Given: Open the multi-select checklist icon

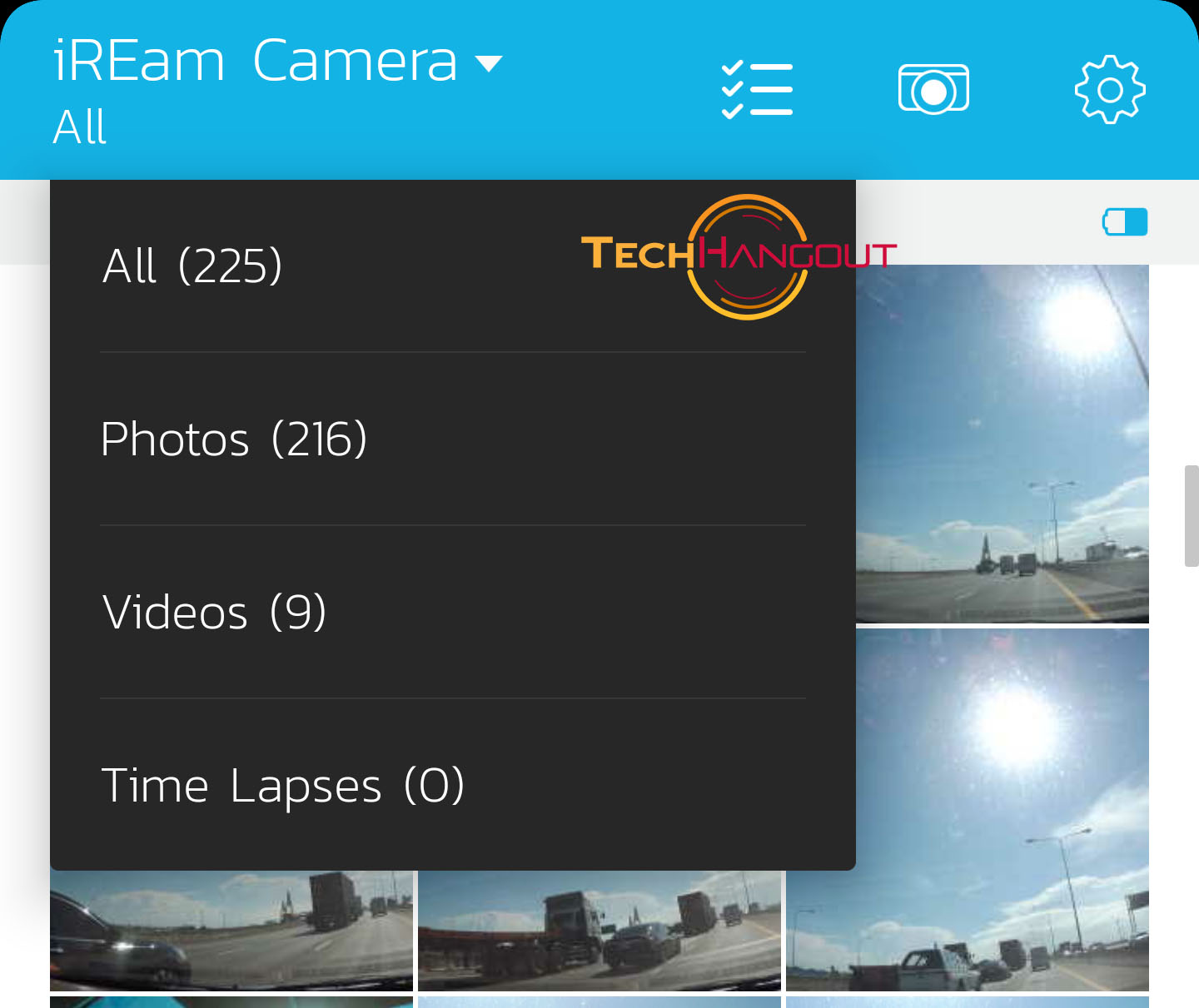Looking at the screenshot, I should click(757, 90).
